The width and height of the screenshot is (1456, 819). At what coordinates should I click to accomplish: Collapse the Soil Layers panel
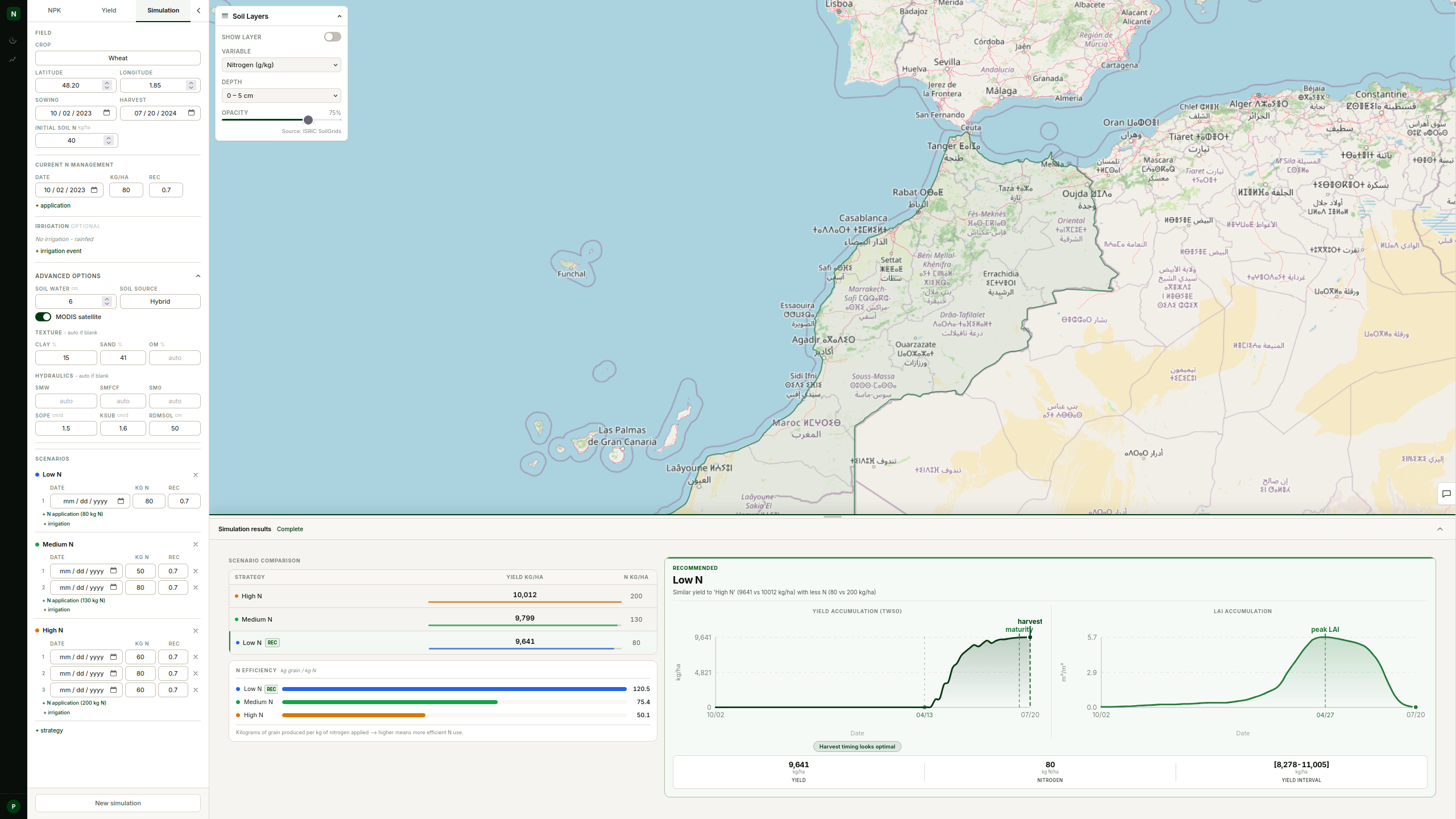click(x=340, y=16)
